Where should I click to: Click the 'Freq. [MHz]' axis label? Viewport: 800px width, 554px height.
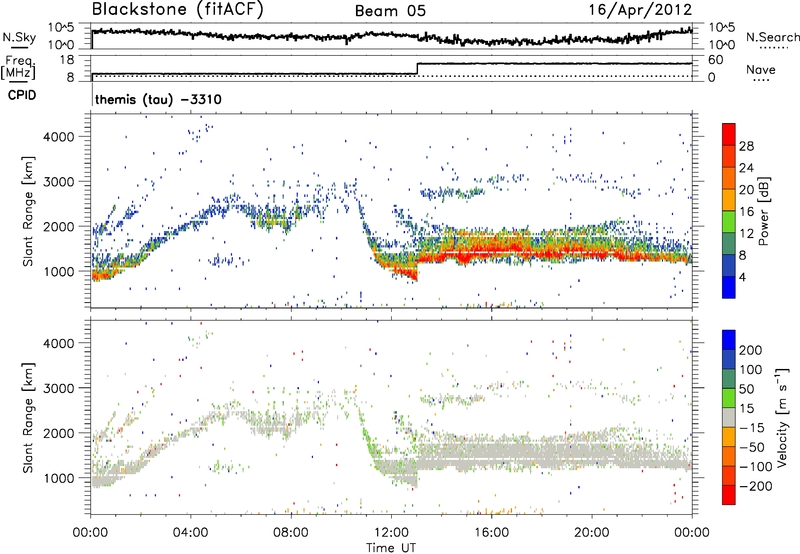[x=18, y=67]
